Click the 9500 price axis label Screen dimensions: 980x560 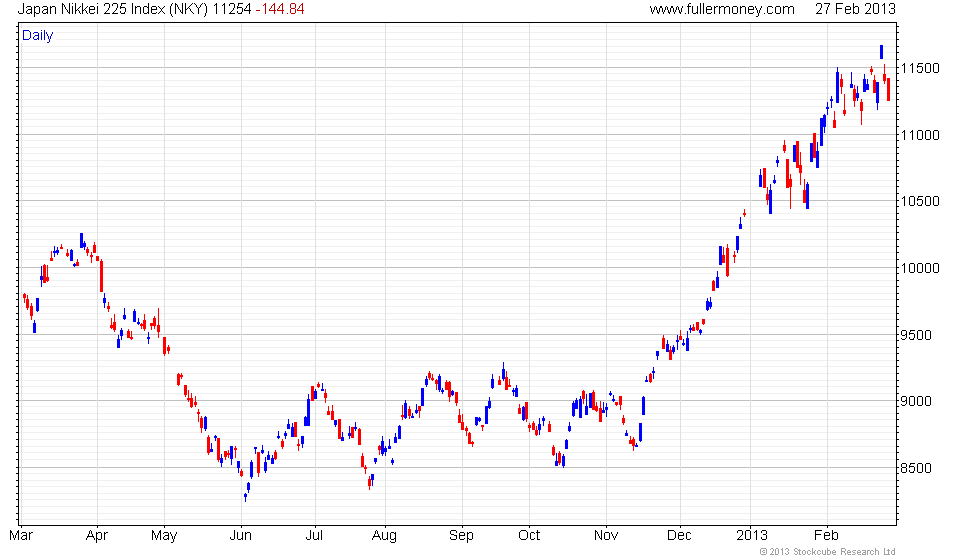(916, 335)
